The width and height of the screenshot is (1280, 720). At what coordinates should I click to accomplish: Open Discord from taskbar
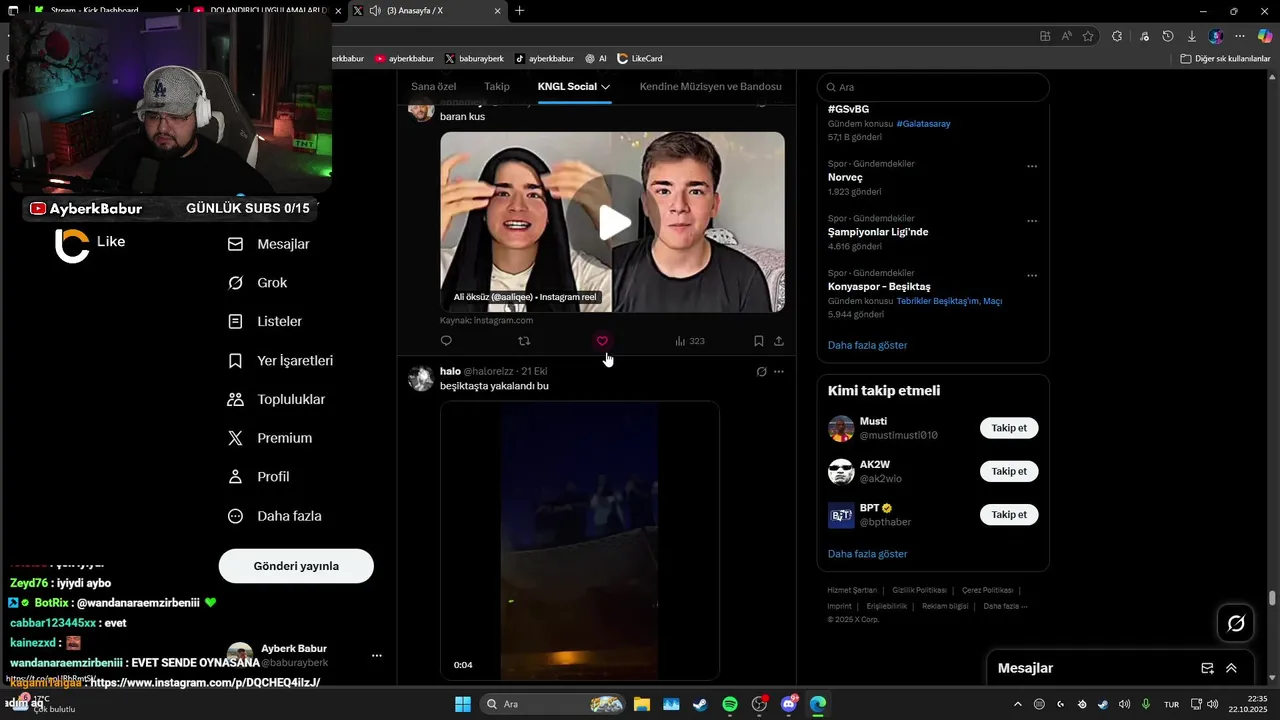(x=789, y=704)
